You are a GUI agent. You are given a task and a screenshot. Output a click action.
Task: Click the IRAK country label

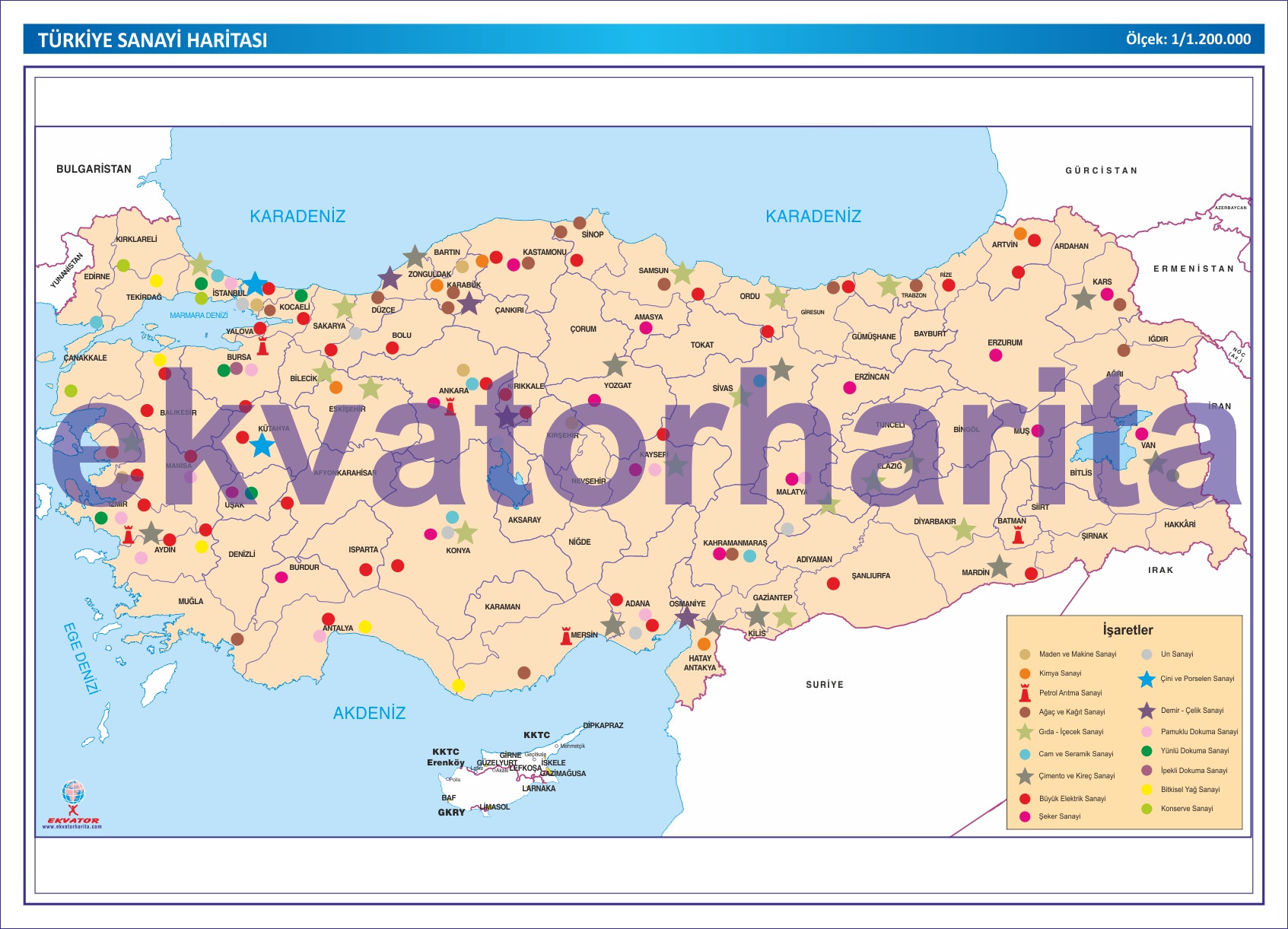1161,570
